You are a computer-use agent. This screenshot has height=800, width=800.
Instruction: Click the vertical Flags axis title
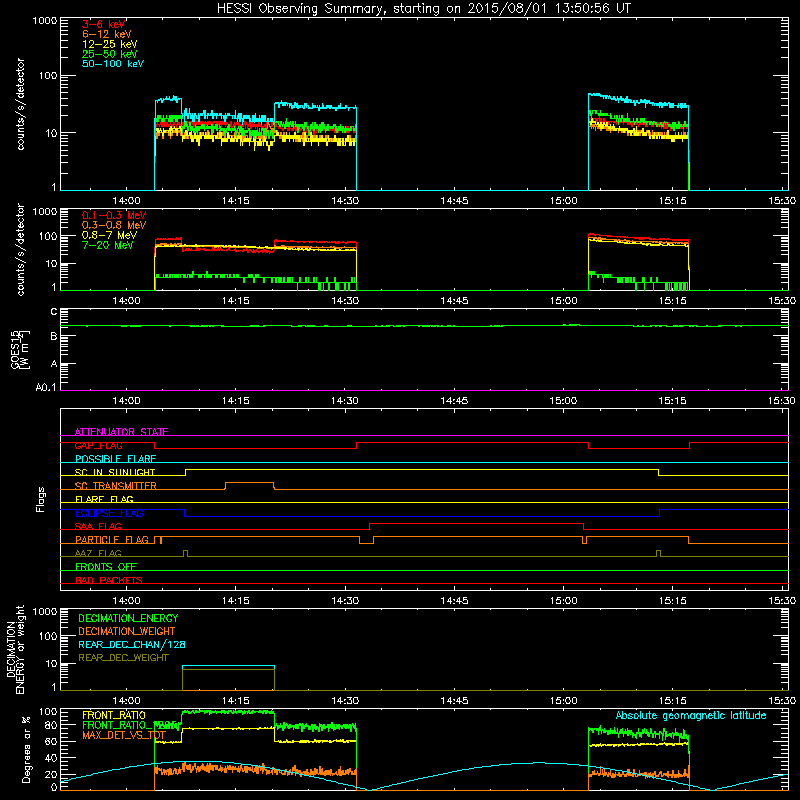tap(41, 499)
